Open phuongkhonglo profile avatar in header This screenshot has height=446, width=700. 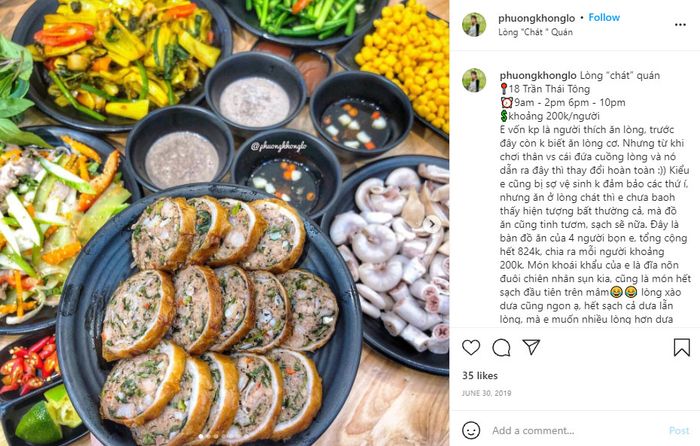click(474, 25)
